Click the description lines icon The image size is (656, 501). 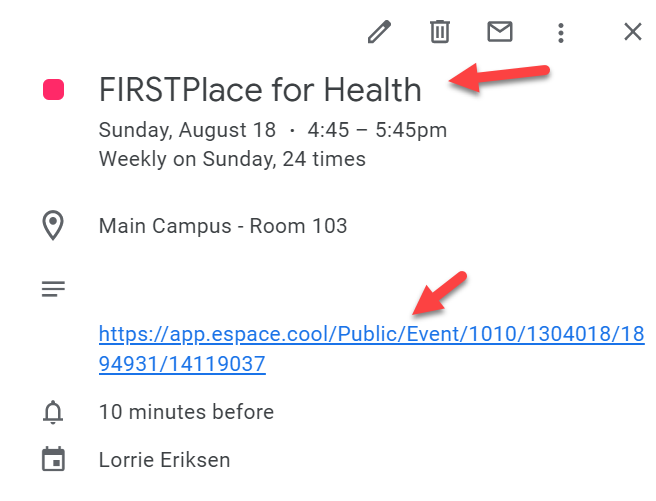53,289
